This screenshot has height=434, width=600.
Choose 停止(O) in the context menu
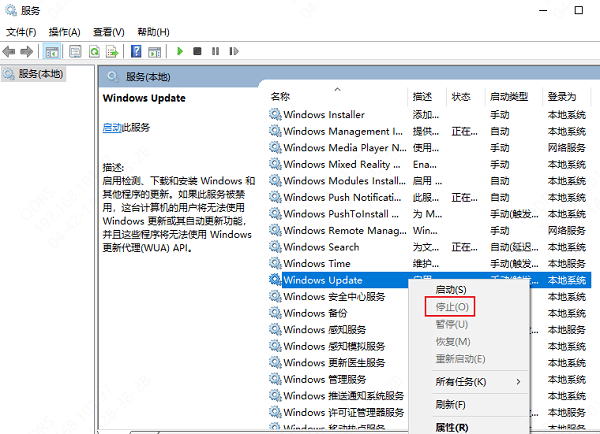tap(453, 306)
